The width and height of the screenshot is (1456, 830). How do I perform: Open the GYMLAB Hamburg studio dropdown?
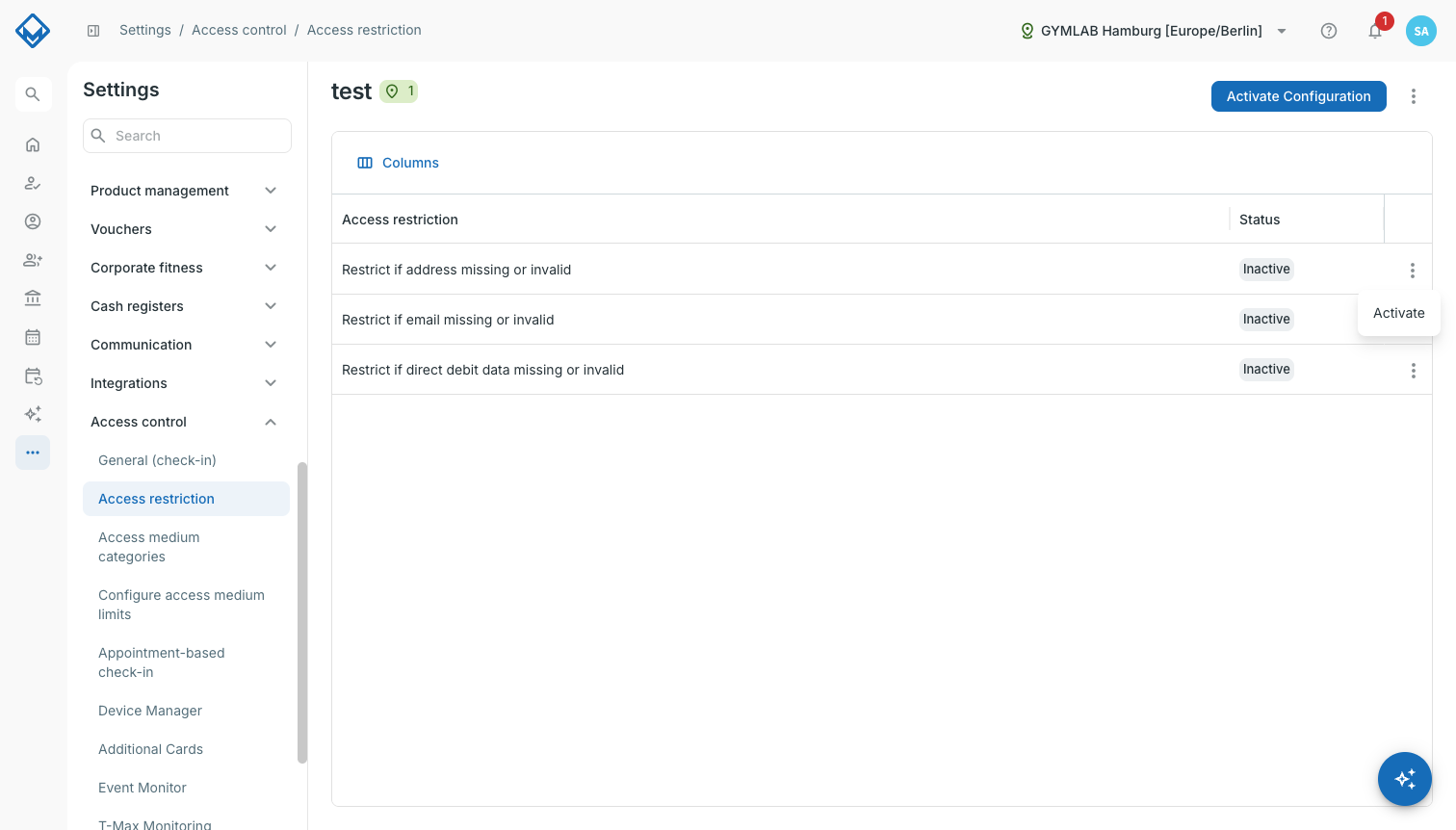[1154, 31]
